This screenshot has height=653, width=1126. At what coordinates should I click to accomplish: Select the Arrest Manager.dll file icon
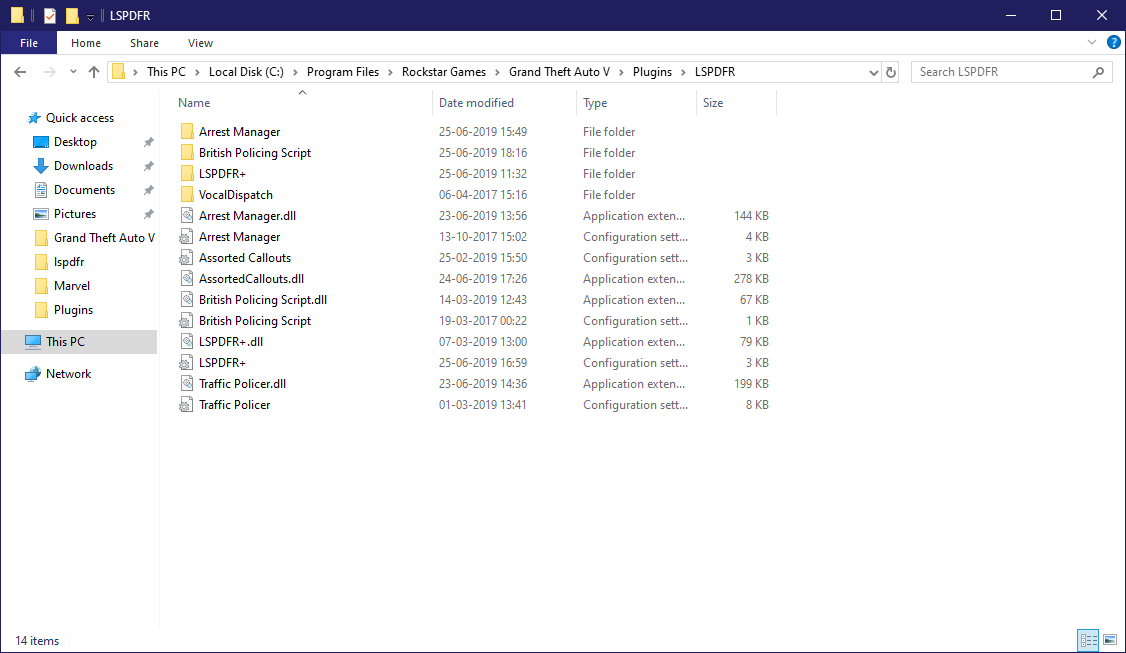[187, 216]
